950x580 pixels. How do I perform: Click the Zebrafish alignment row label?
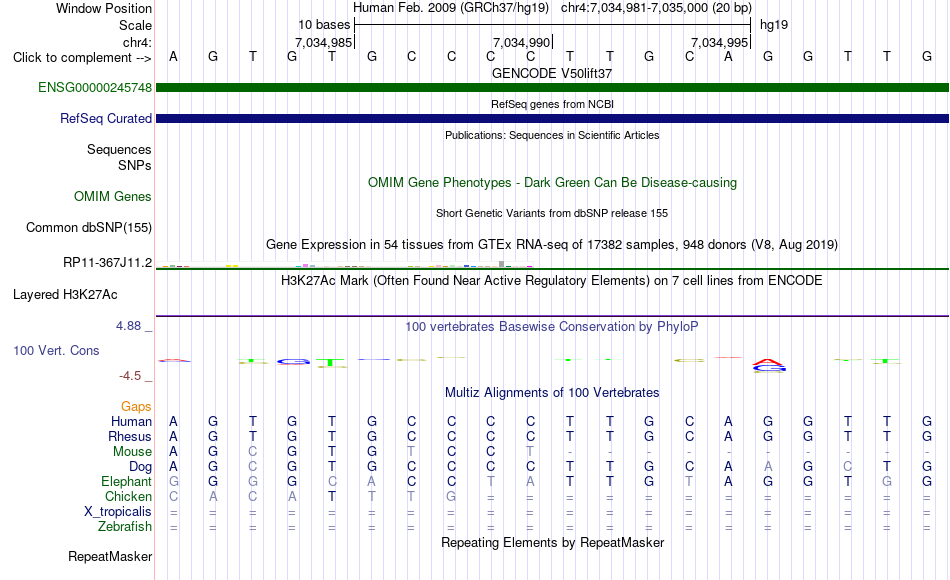click(x=125, y=527)
